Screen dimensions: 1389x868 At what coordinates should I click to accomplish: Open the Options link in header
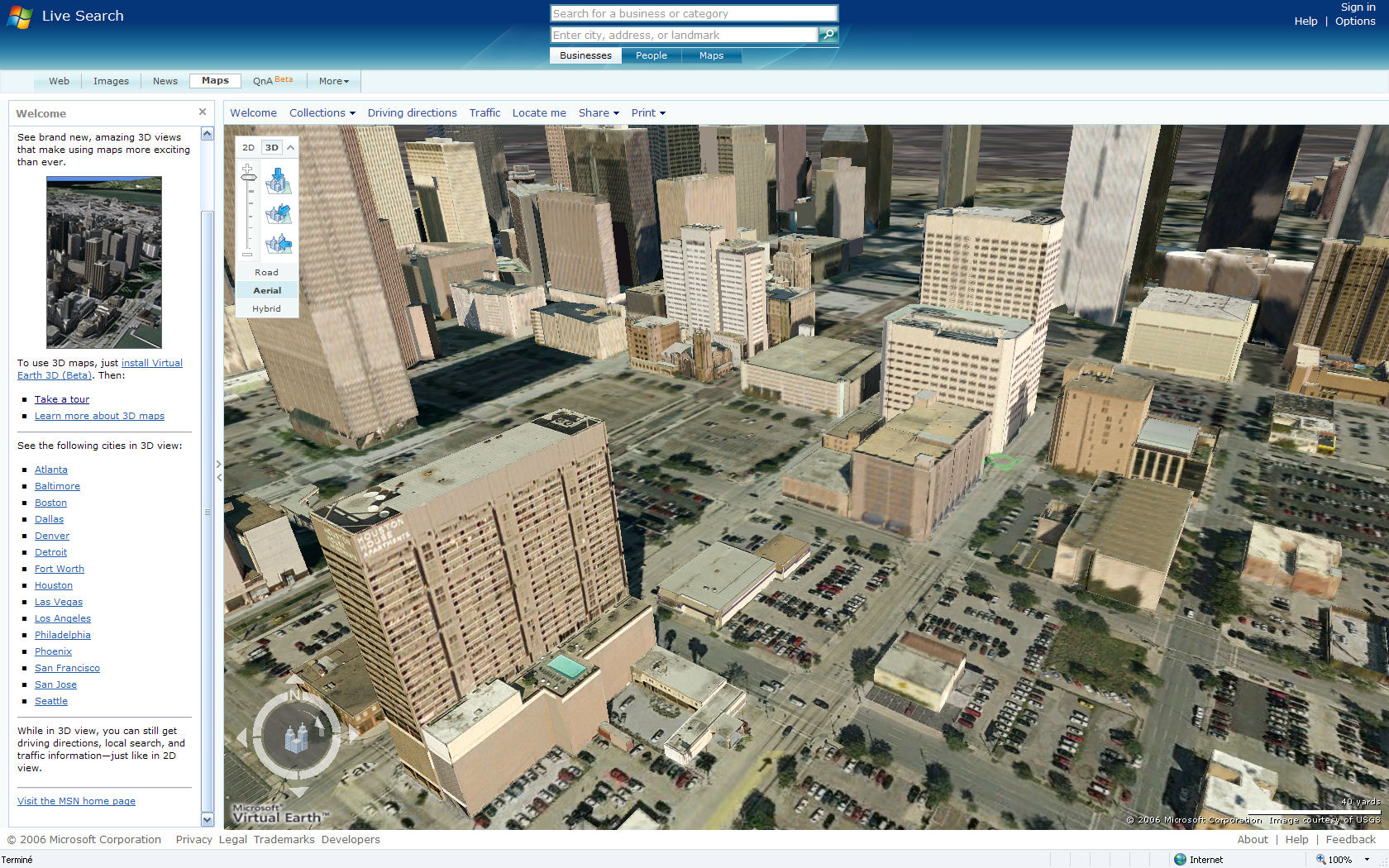[1355, 21]
